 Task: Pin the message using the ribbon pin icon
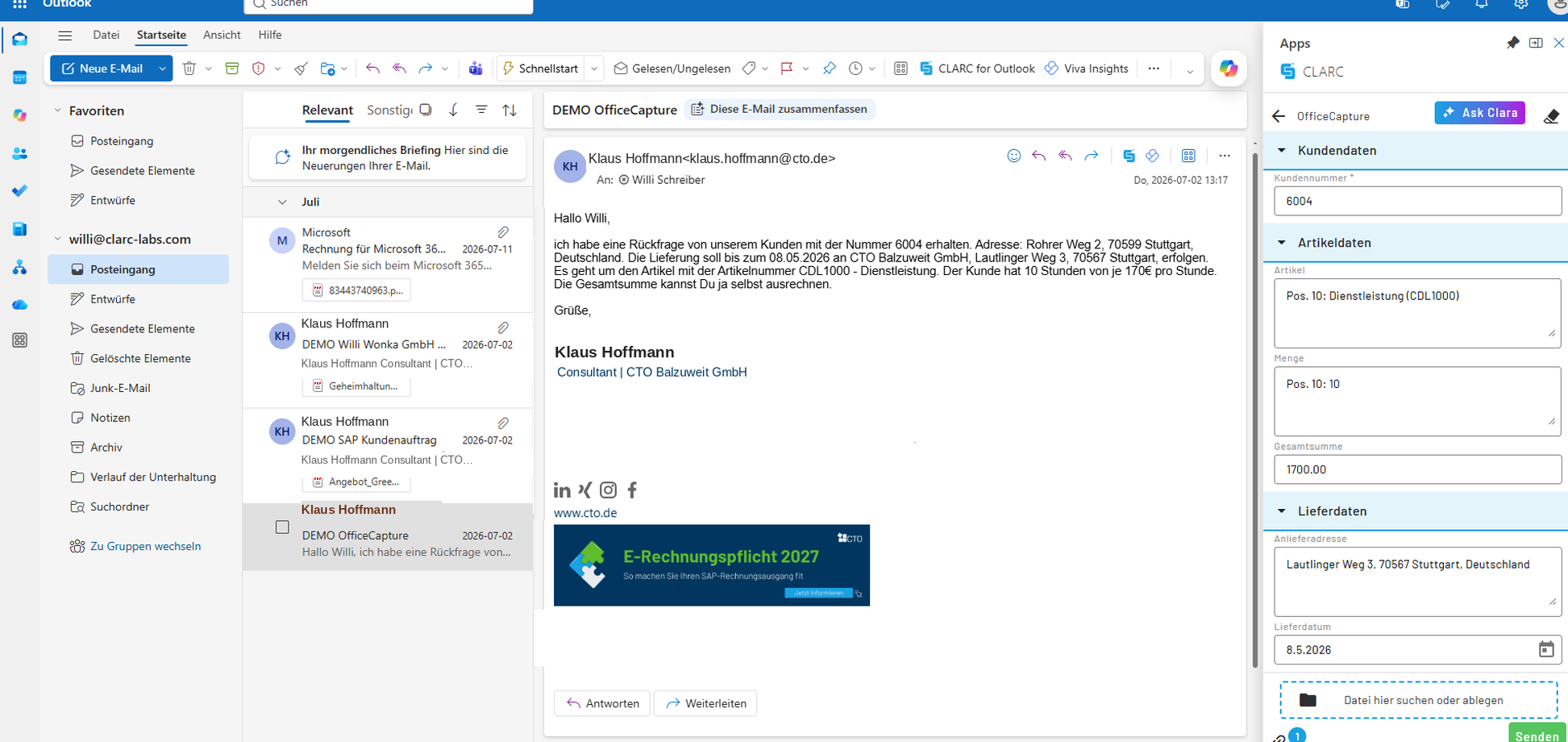(830, 69)
